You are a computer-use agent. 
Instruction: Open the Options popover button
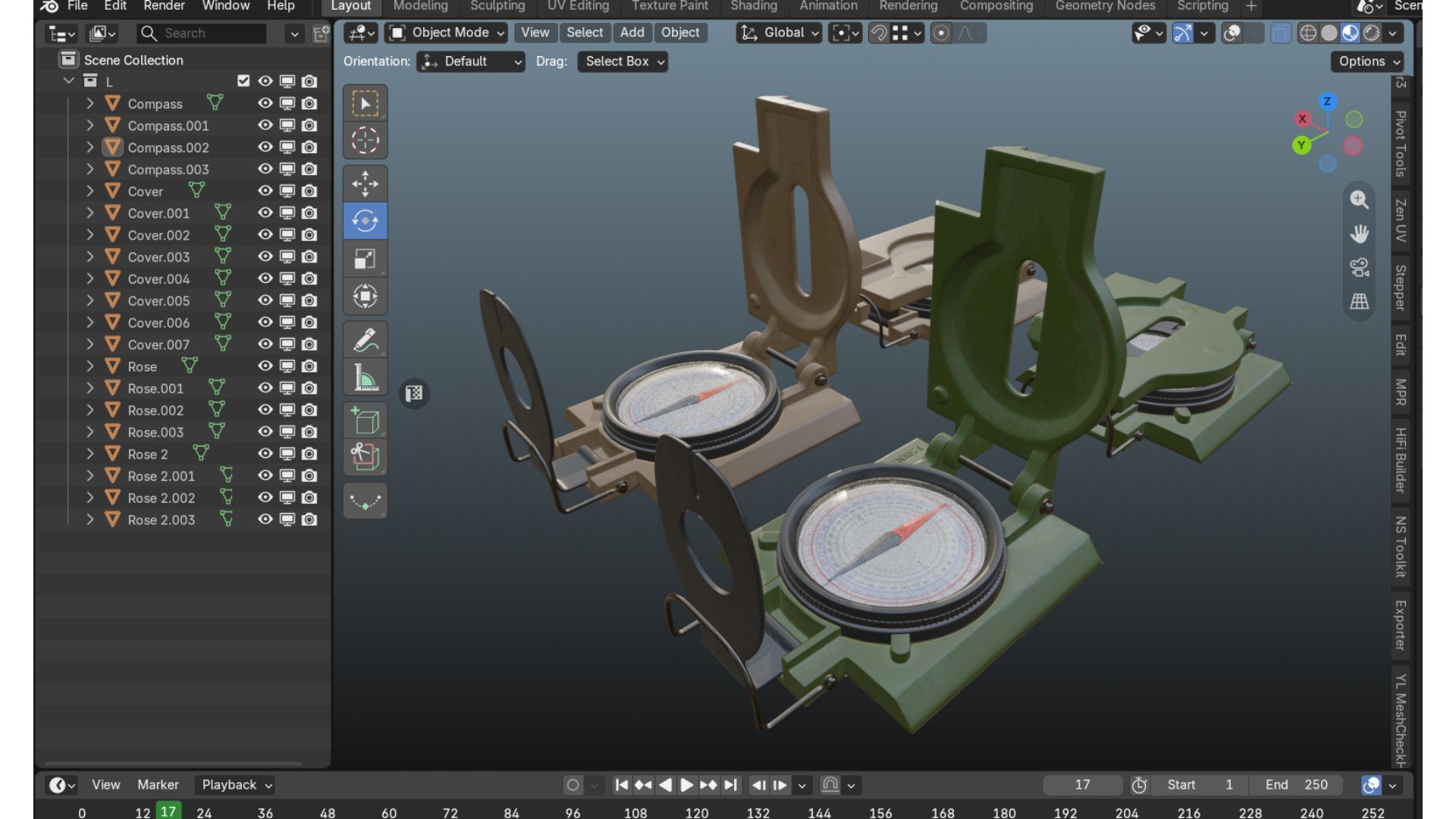[x=1368, y=61]
